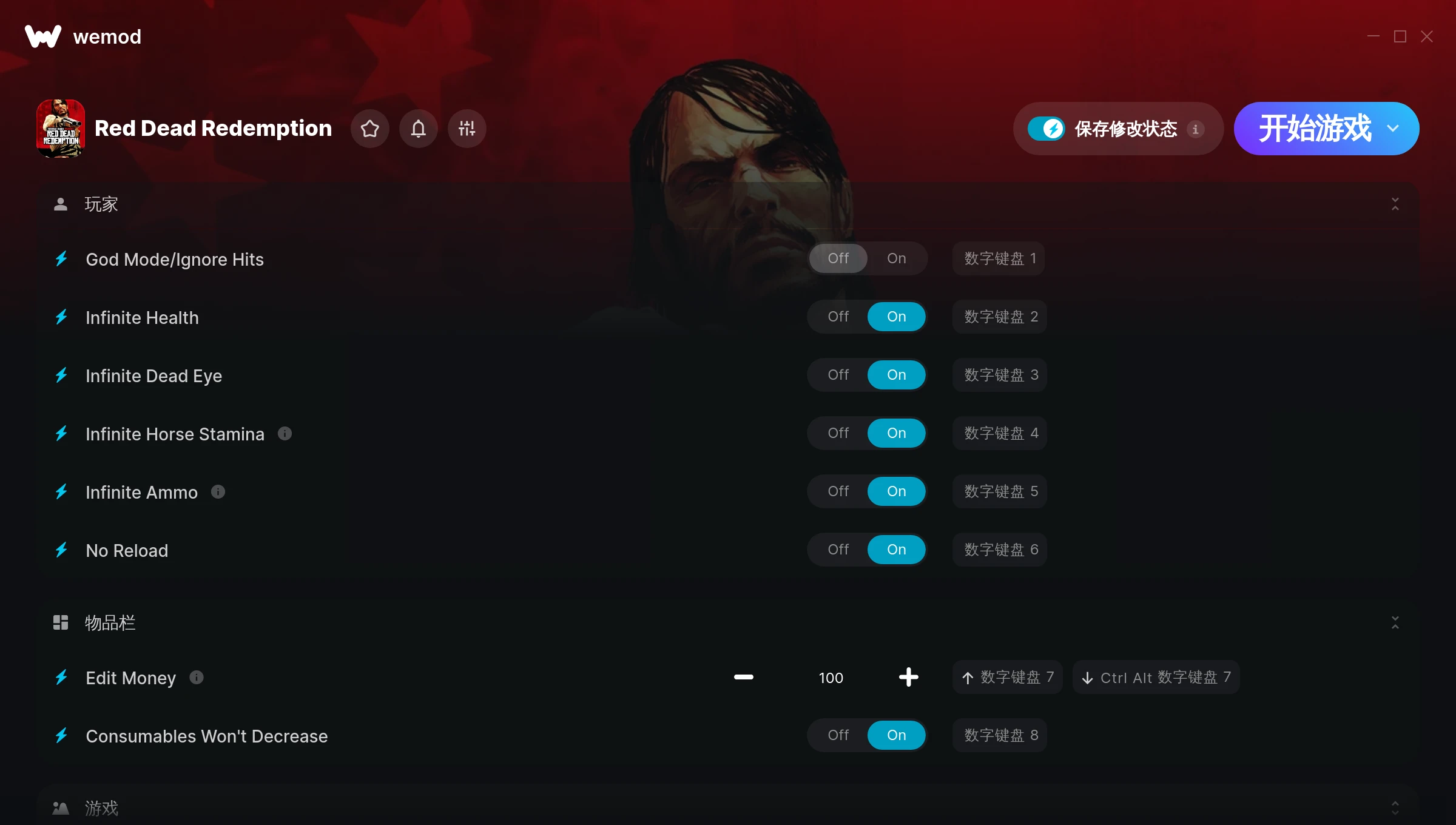Click the wemod logo icon
This screenshot has width=1456, height=825.
pos(43,36)
